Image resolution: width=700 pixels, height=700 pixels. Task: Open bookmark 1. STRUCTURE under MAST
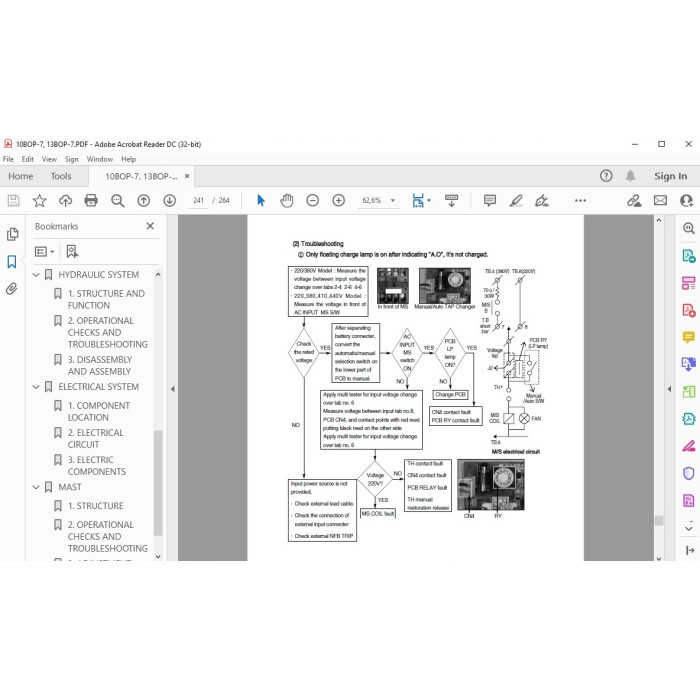pos(96,506)
